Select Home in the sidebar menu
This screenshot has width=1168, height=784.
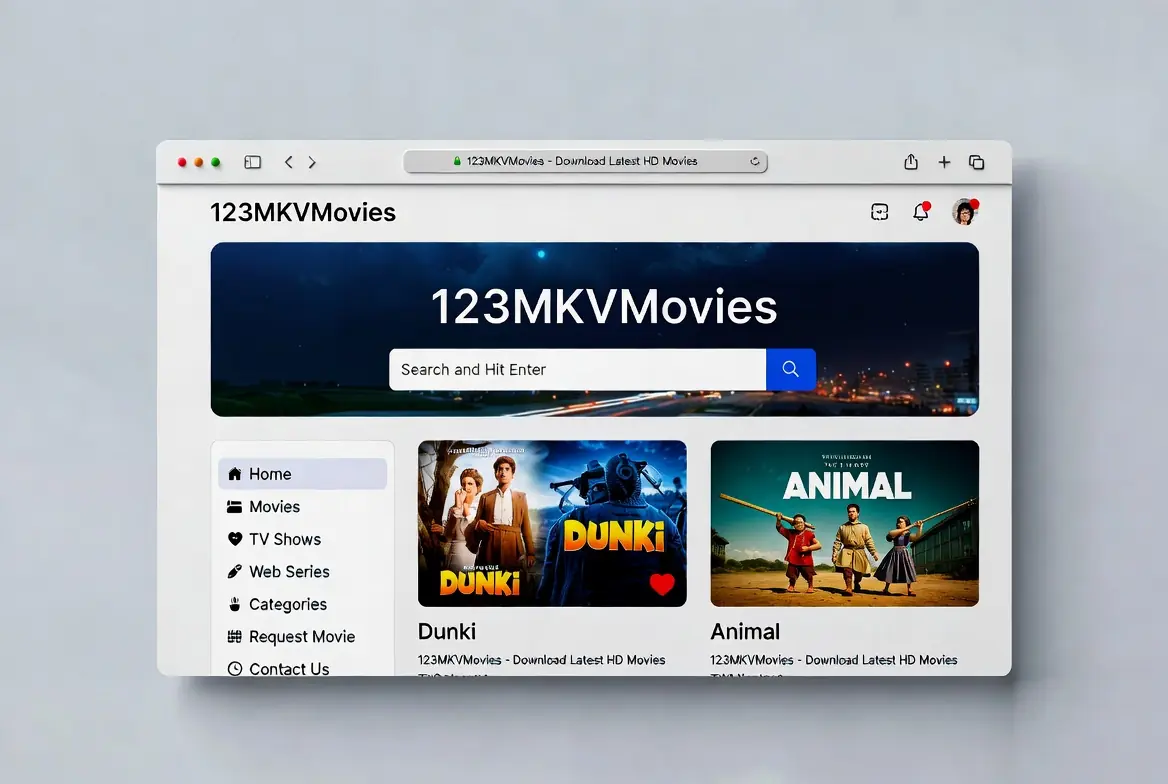pos(302,474)
